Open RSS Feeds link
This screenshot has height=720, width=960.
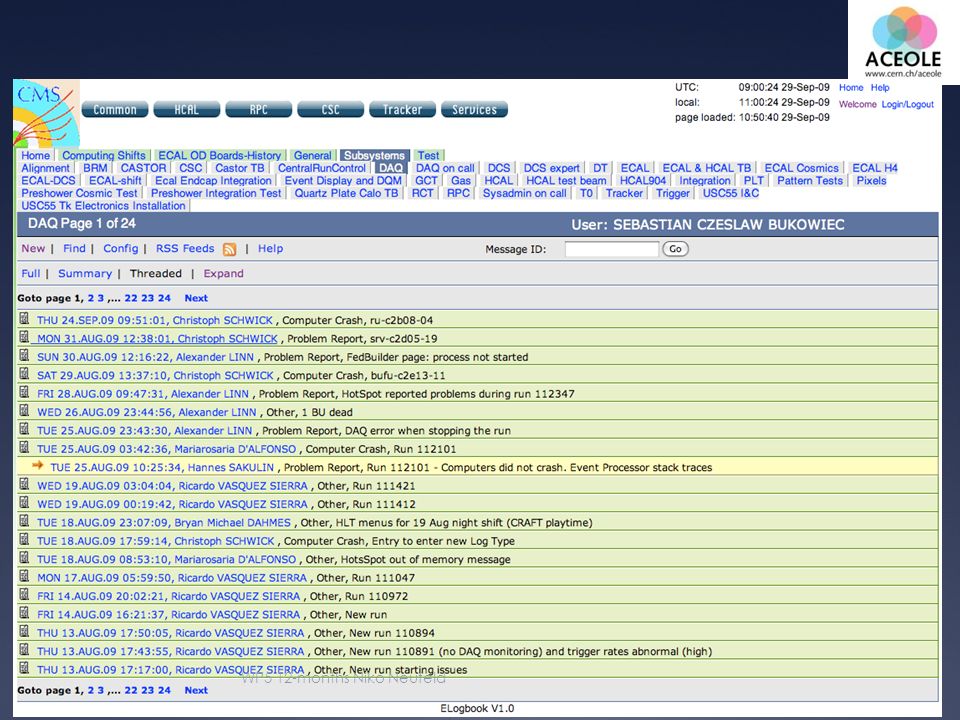185,249
